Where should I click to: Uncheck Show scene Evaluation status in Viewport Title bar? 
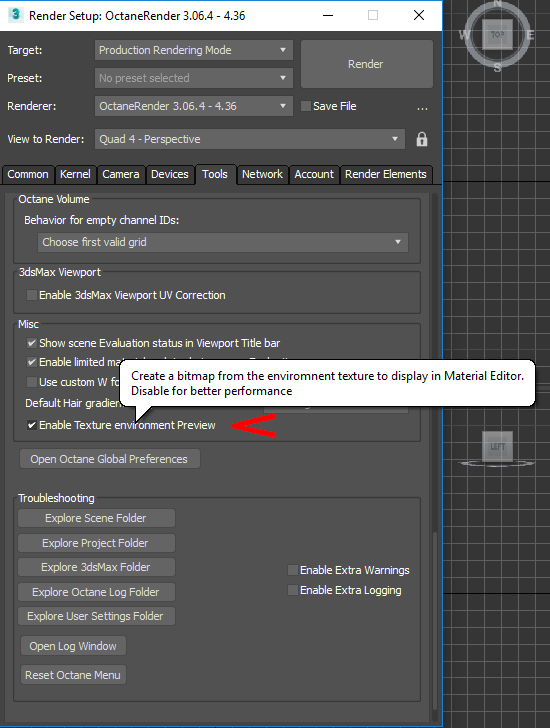(32, 343)
